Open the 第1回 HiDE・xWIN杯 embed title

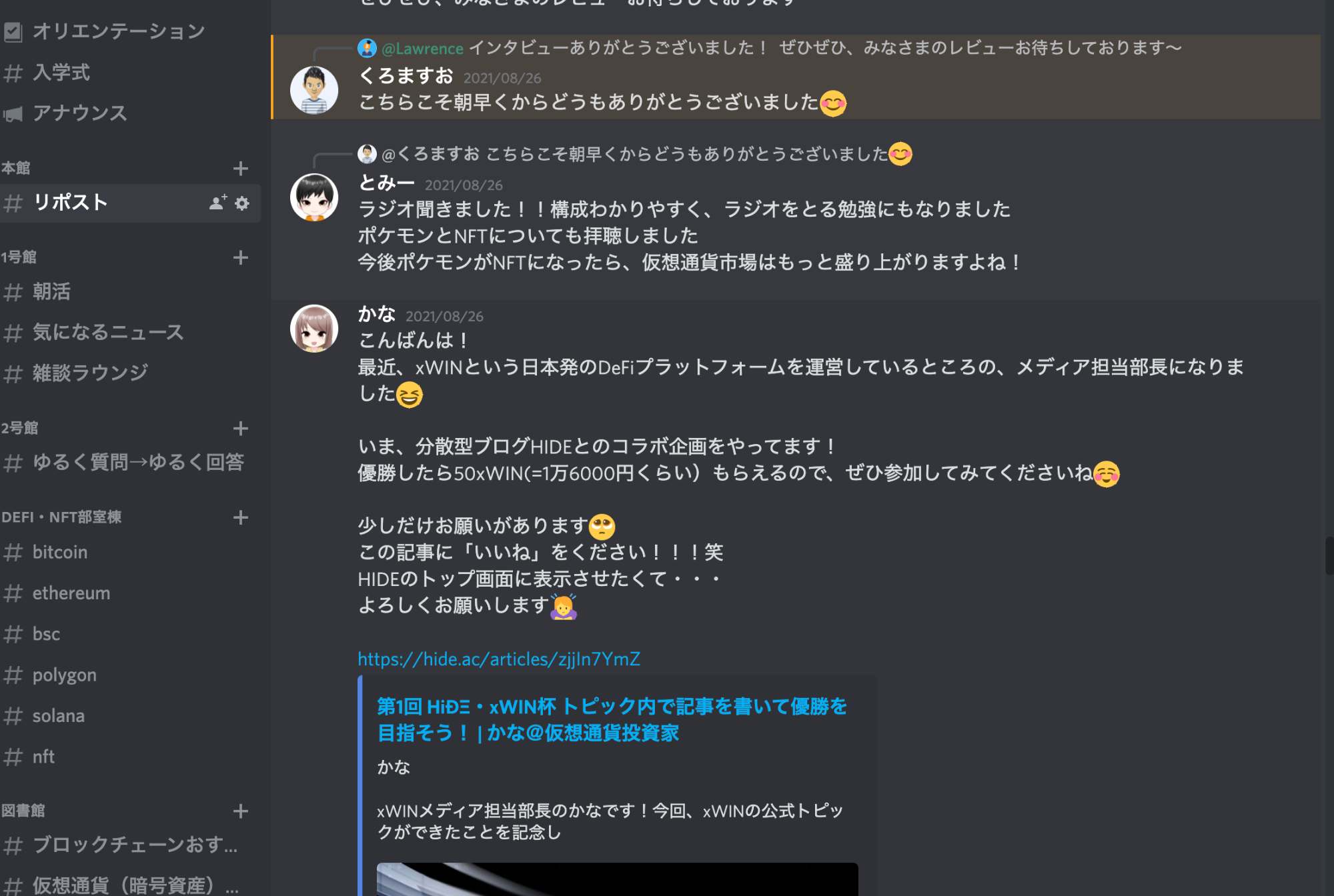(612, 720)
